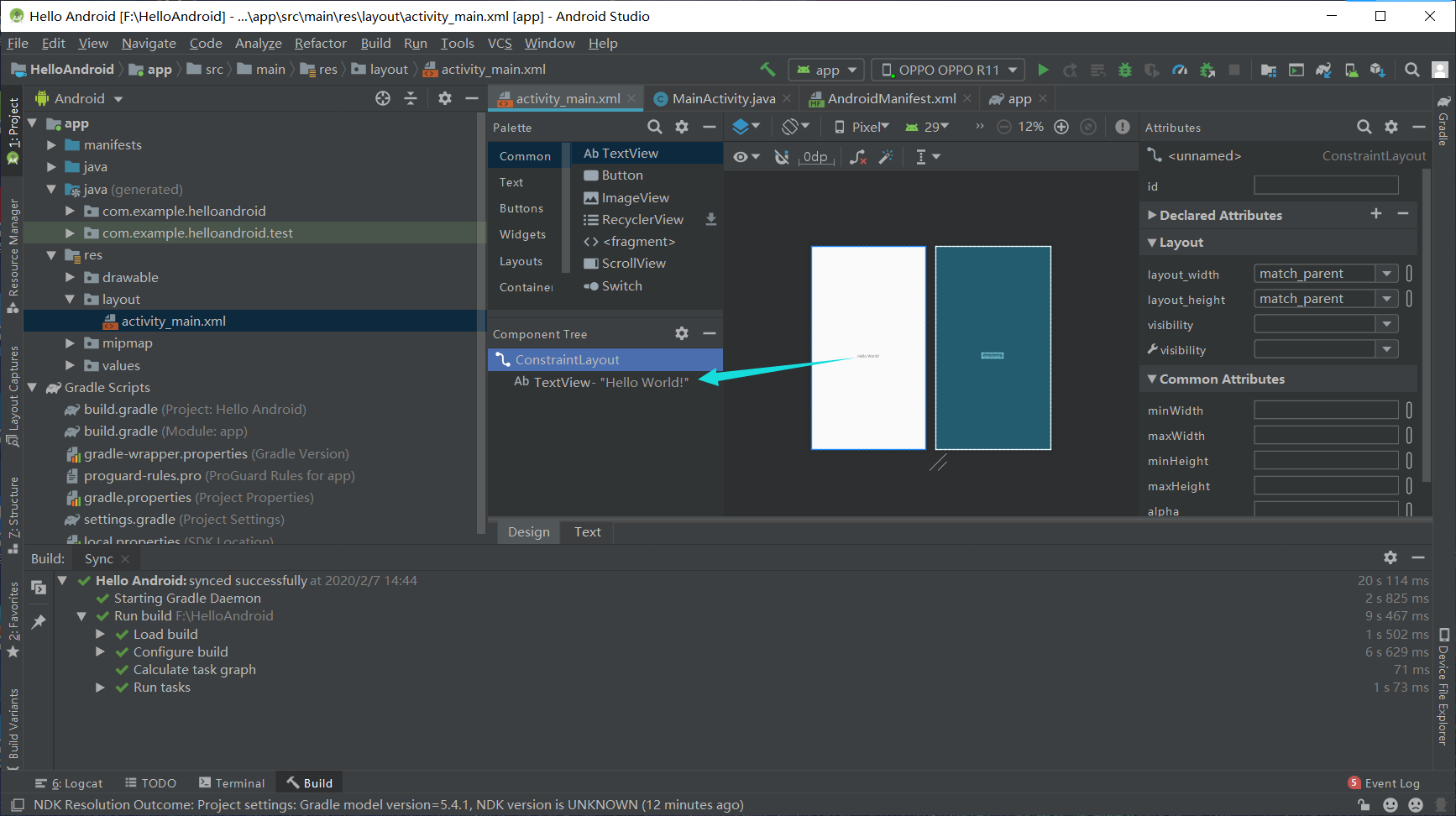This screenshot has height=816, width=1456.
Task: Collapse all in Project panel
Action: click(411, 98)
